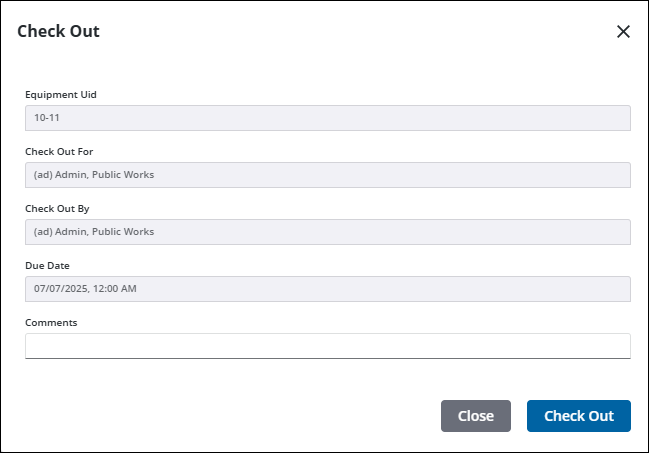
Task: Select the Check Out By field
Action: tap(327, 232)
